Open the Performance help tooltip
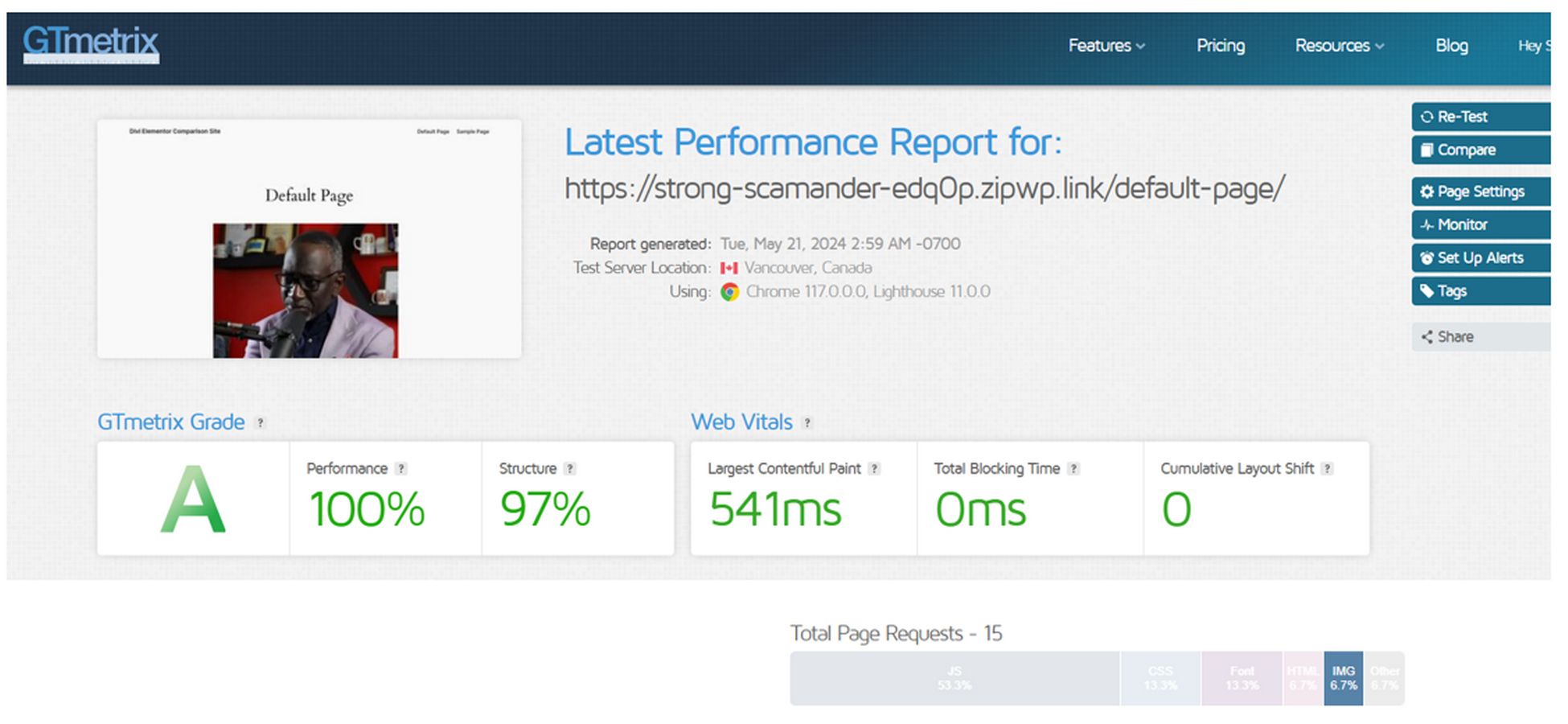This screenshot has width=1568, height=724. 402,468
